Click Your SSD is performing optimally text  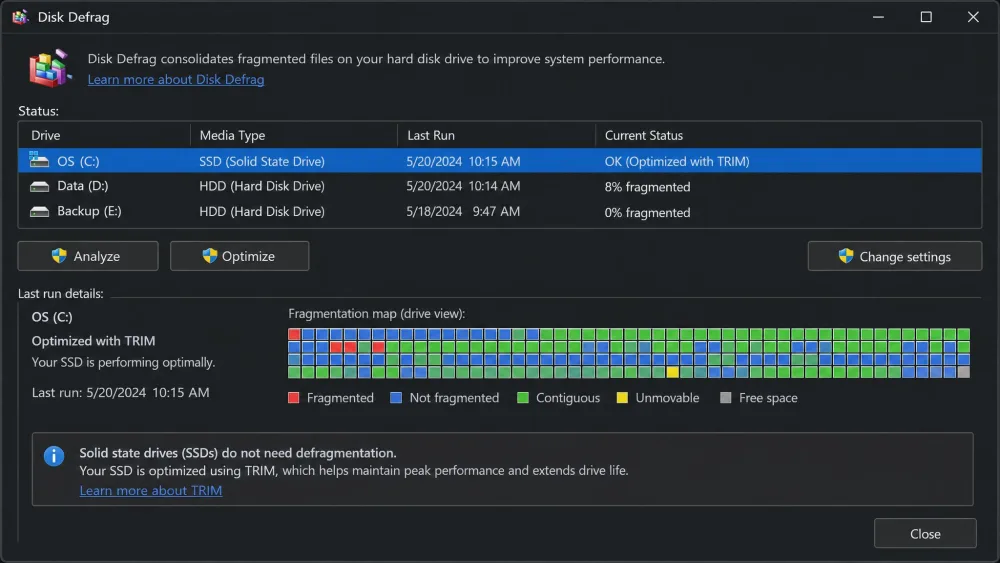pyautogui.click(x=123, y=362)
